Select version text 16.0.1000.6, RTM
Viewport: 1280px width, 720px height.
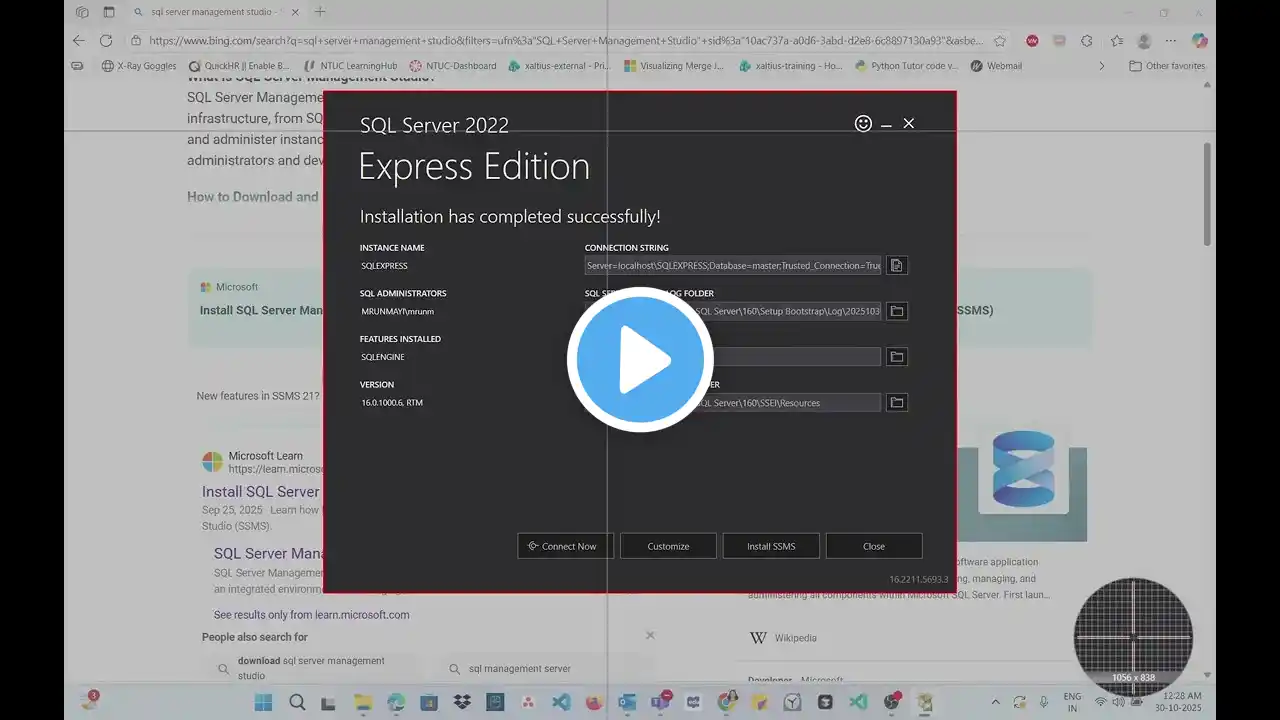[392, 403]
